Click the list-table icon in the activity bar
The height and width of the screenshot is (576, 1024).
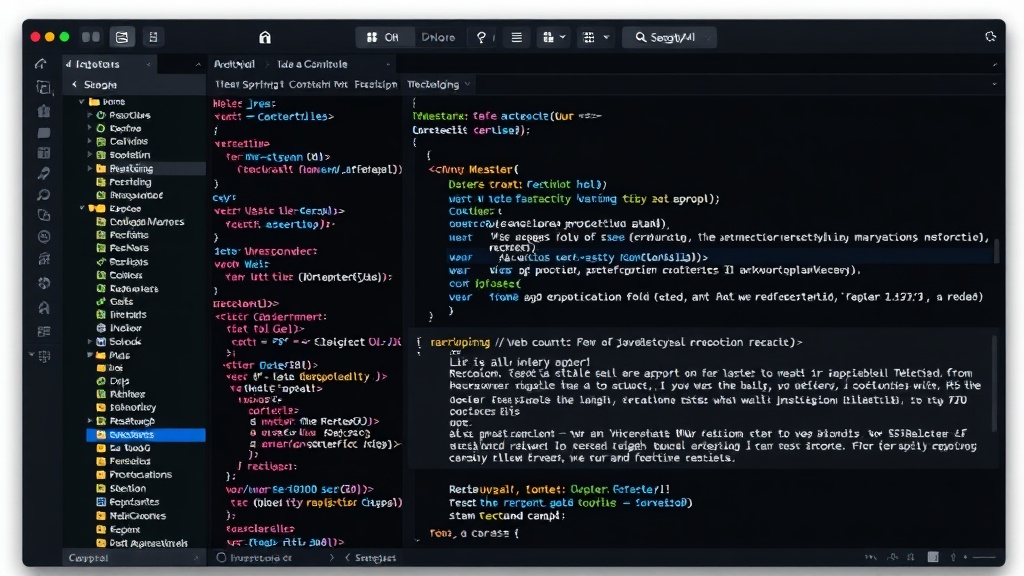(44, 331)
